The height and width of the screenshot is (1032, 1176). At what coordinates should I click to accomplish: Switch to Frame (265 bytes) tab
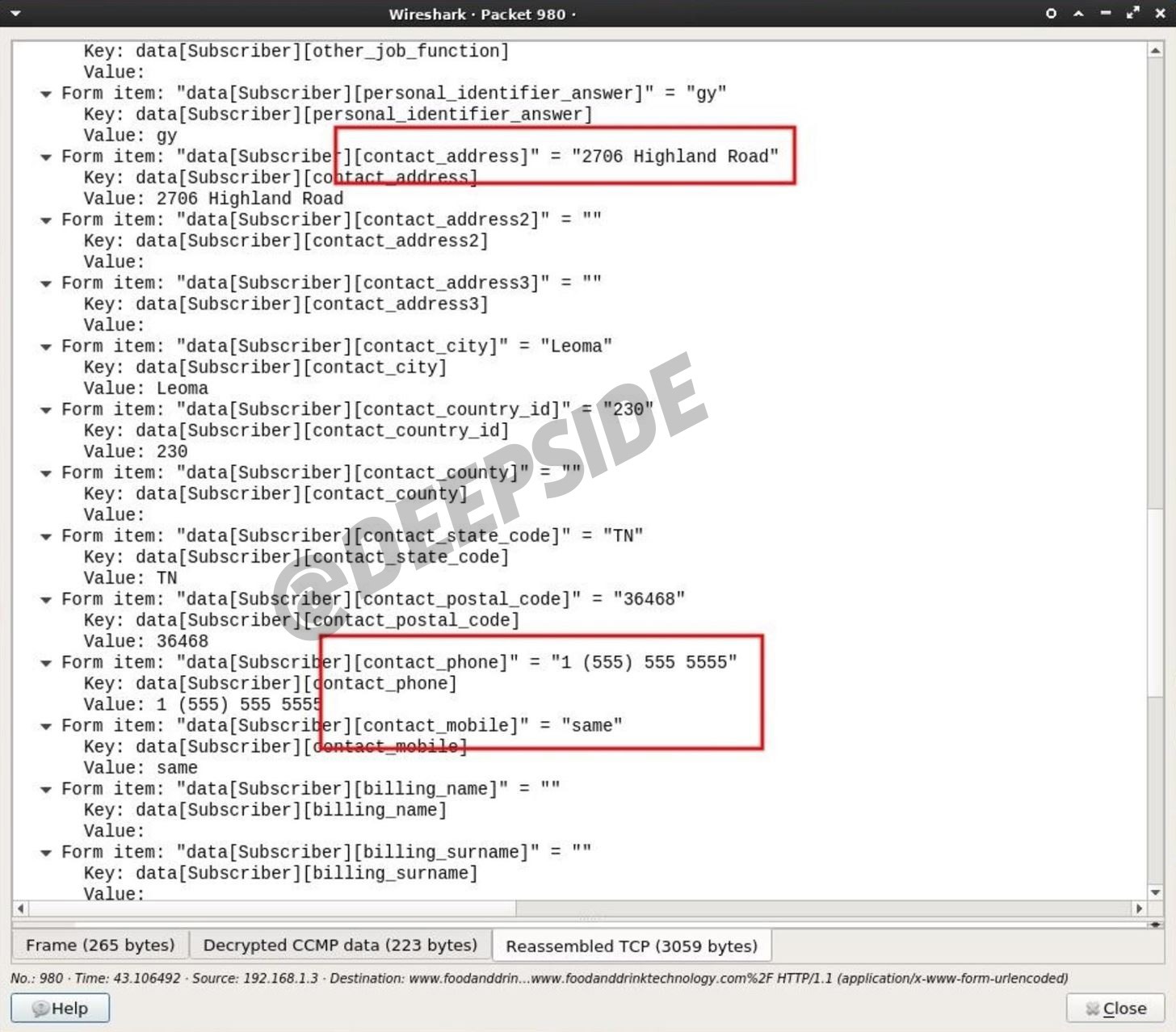coord(100,945)
